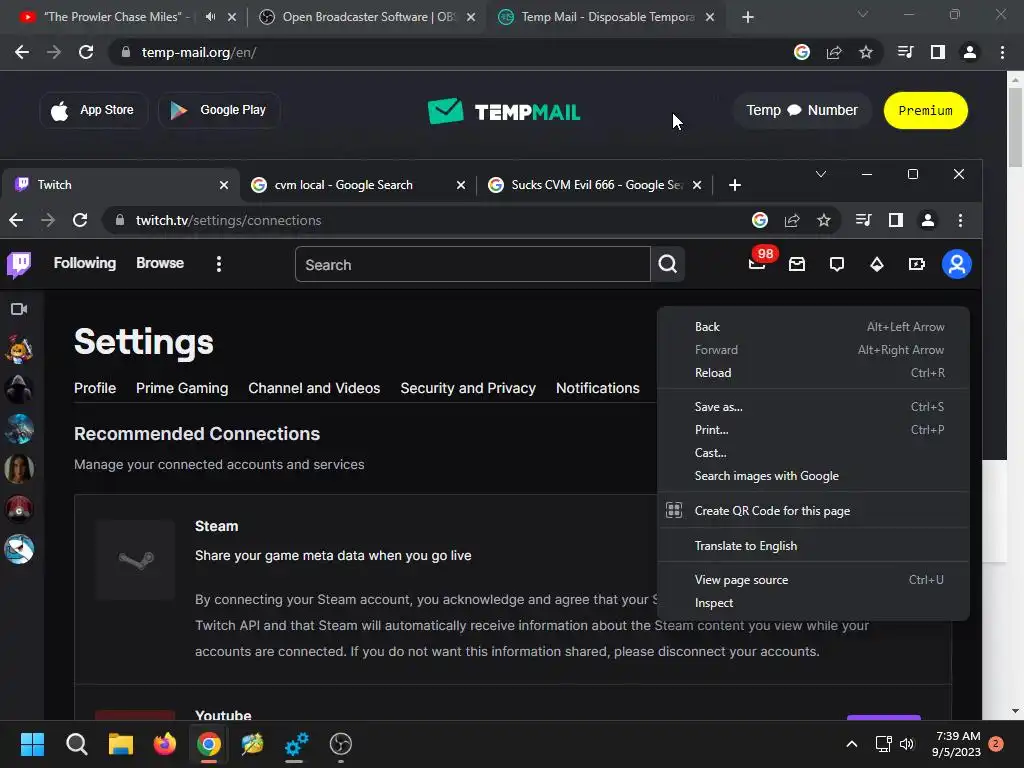Click the Browse link in Twitch nav
The width and height of the screenshot is (1024, 768).
[160, 263]
